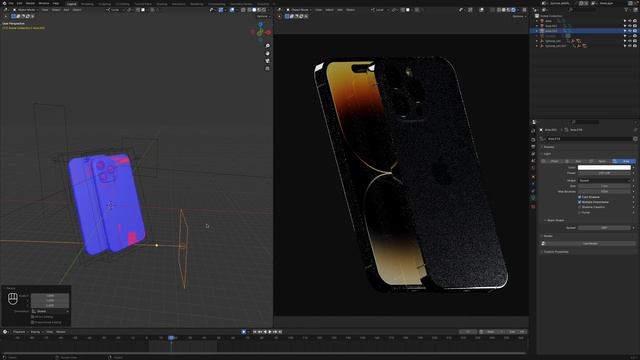Jump to the timeline start frame
Screen dimensions: 640x360
click(255, 332)
